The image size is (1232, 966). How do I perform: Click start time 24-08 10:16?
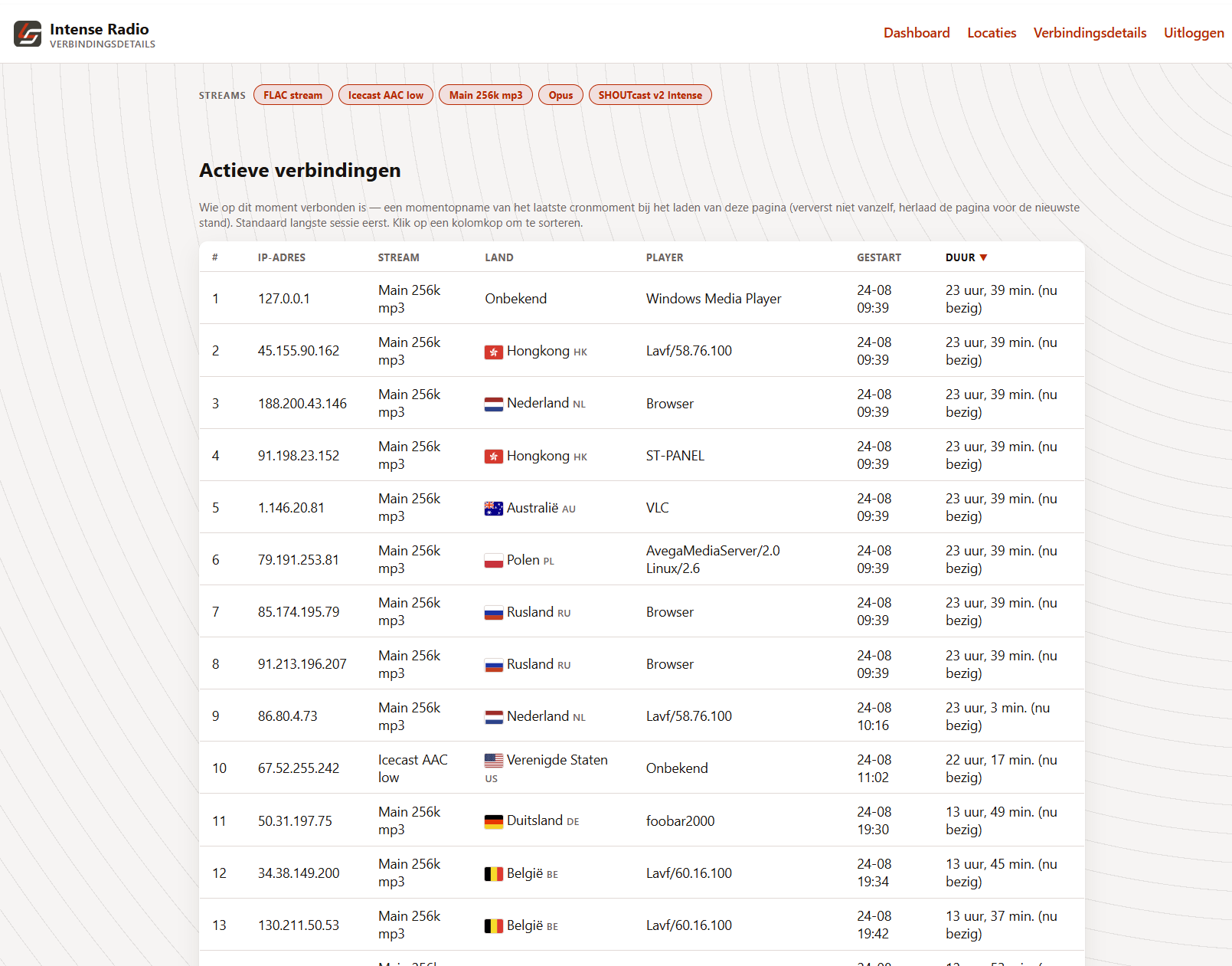(x=874, y=716)
